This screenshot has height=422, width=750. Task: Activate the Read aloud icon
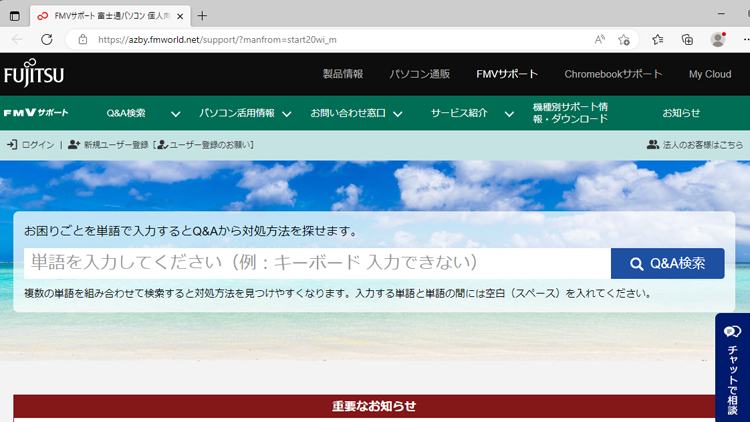[x=599, y=40]
